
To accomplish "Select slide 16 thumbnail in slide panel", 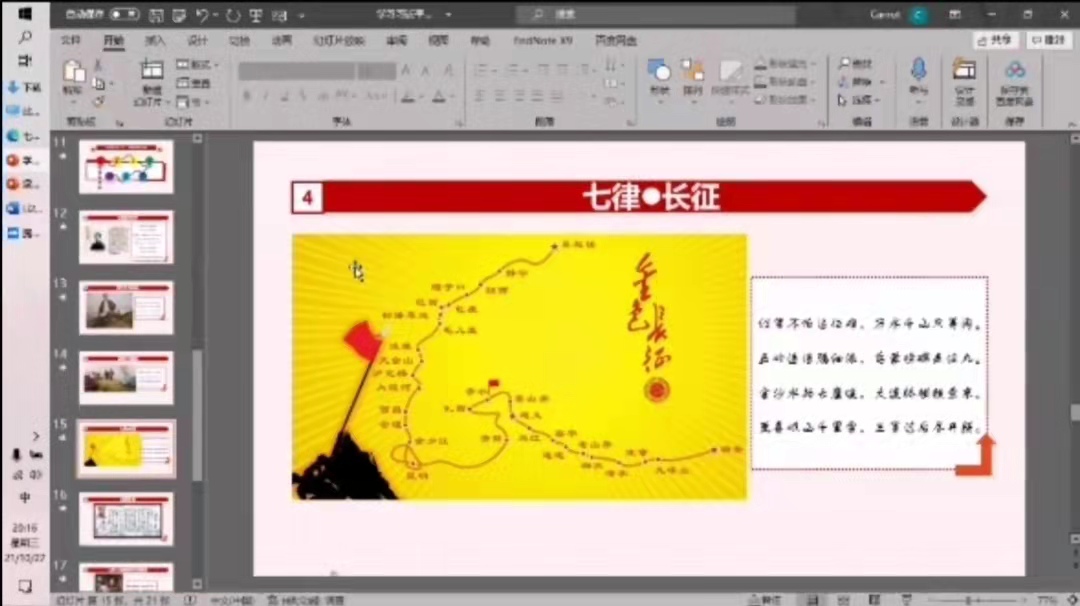I will [126, 518].
